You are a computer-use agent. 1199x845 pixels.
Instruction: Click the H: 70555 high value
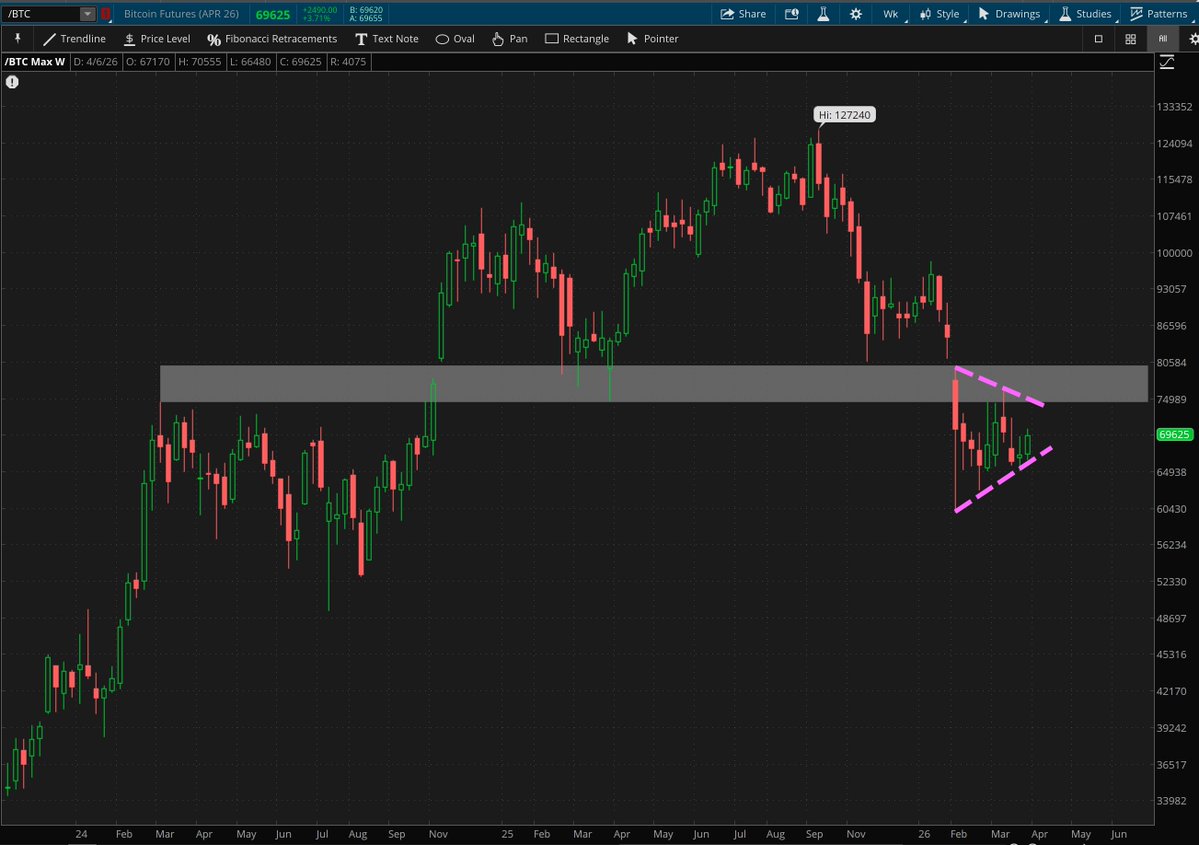coord(199,62)
